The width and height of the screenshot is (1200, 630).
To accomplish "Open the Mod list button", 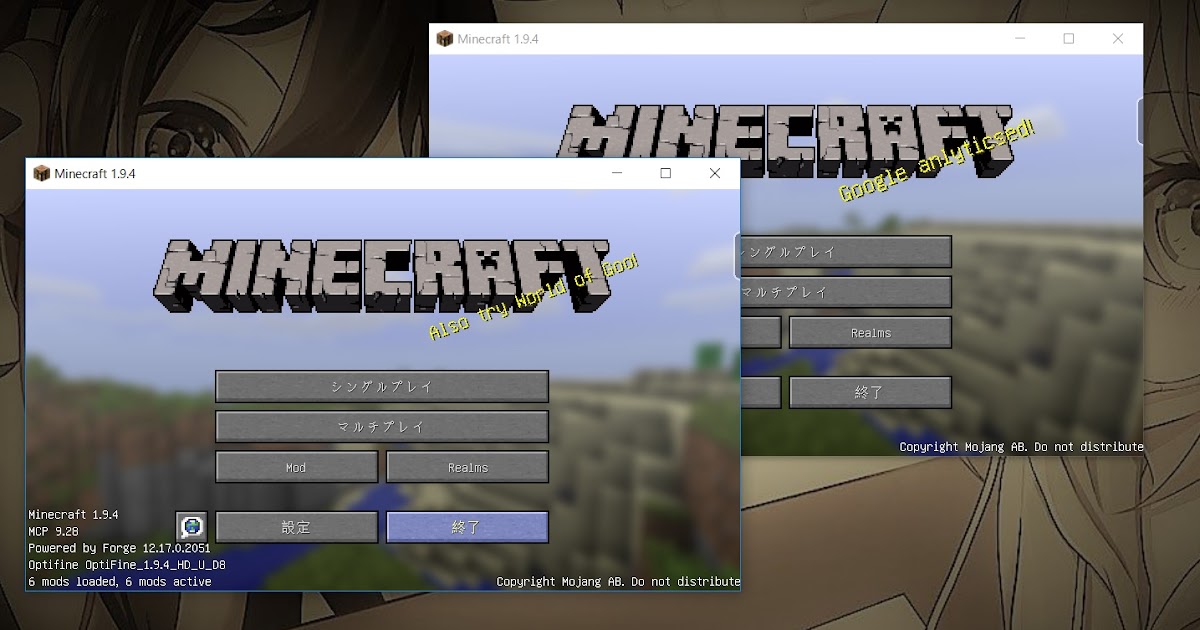I will (297, 467).
